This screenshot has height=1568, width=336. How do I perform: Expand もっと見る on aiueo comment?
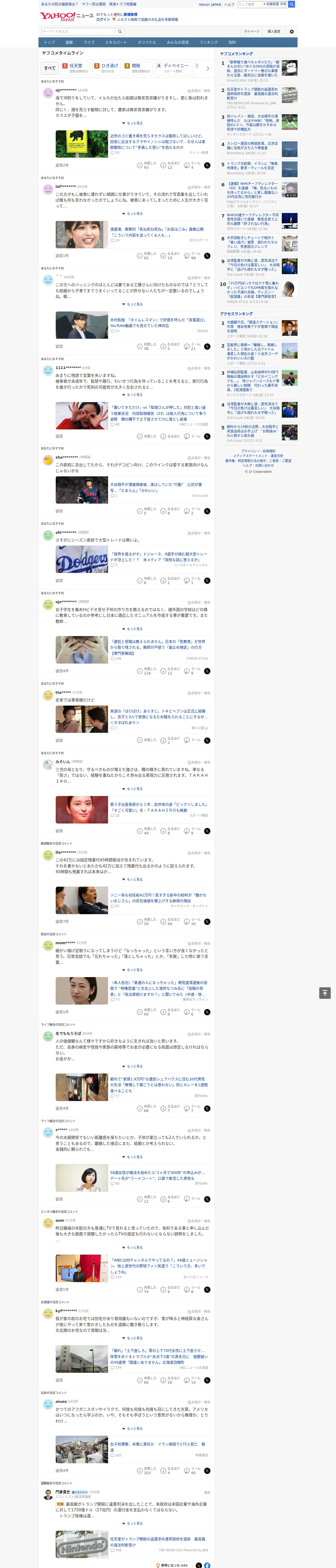pos(132,1429)
